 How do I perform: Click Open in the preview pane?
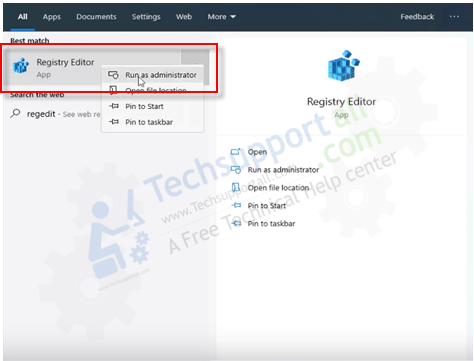click(257, 152)
